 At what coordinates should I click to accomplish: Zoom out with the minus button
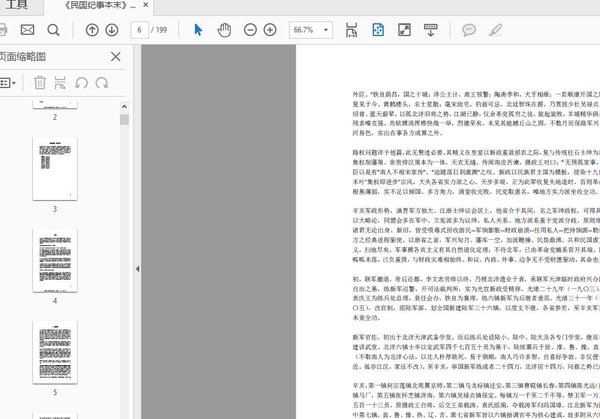coord(250,30)
